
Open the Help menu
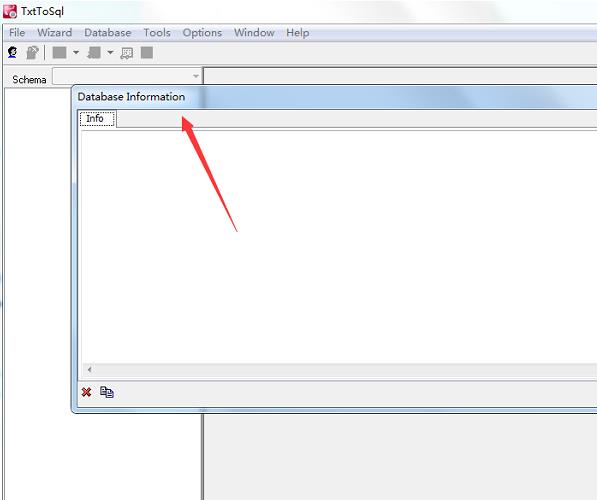point(298,33)
